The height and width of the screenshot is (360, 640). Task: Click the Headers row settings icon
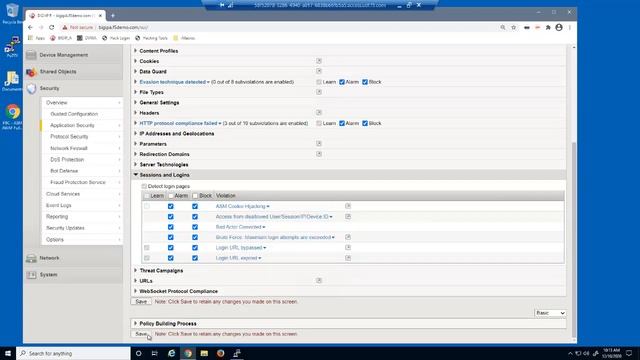pos(319,112)
